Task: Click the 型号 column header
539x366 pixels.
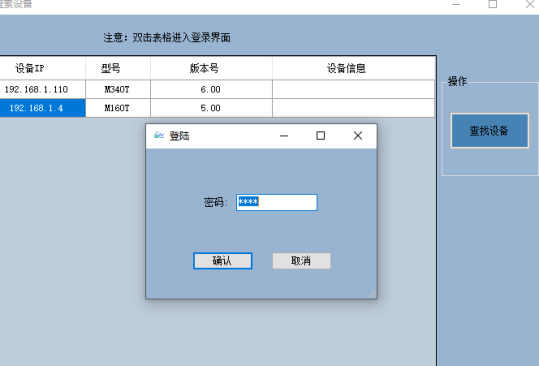Action: click(118, 68)
